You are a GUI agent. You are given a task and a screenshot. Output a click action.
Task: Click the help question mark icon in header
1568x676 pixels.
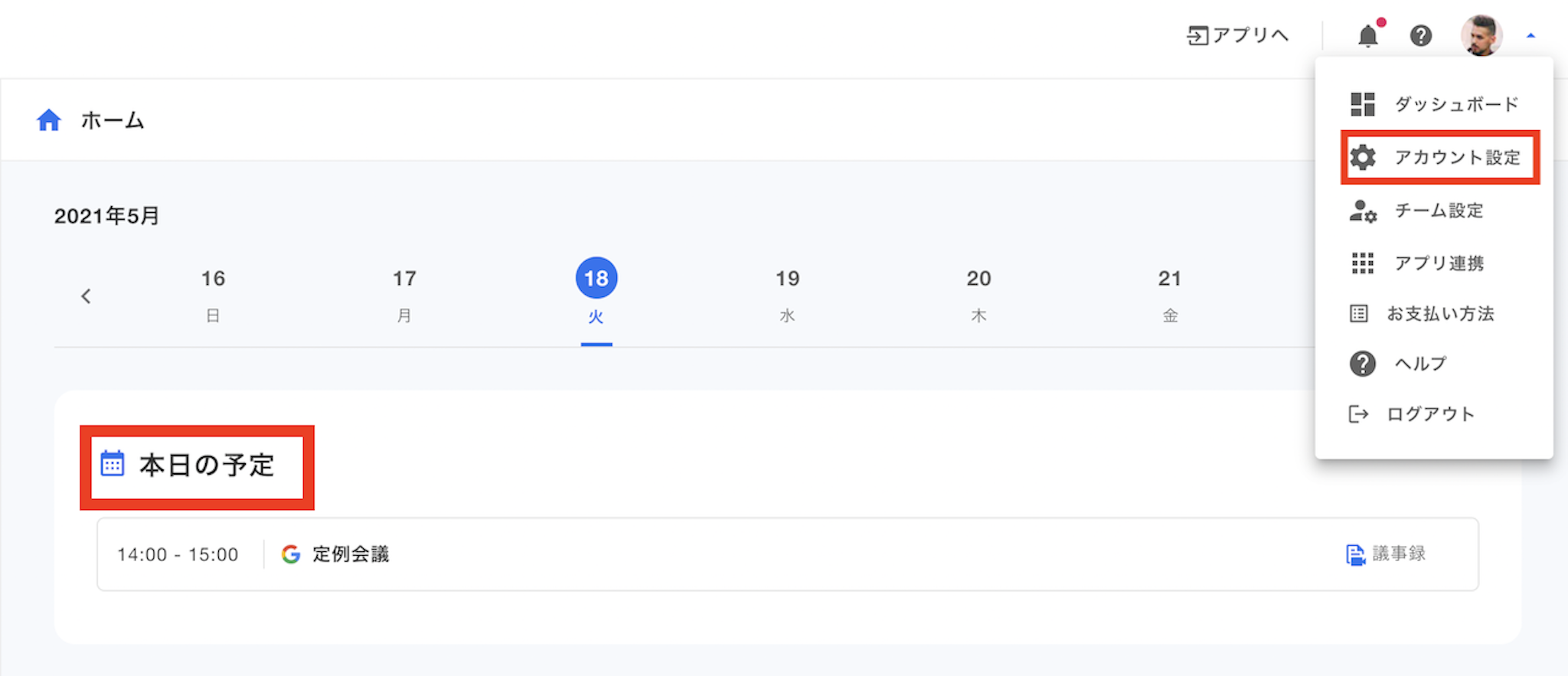point(1421,35)
